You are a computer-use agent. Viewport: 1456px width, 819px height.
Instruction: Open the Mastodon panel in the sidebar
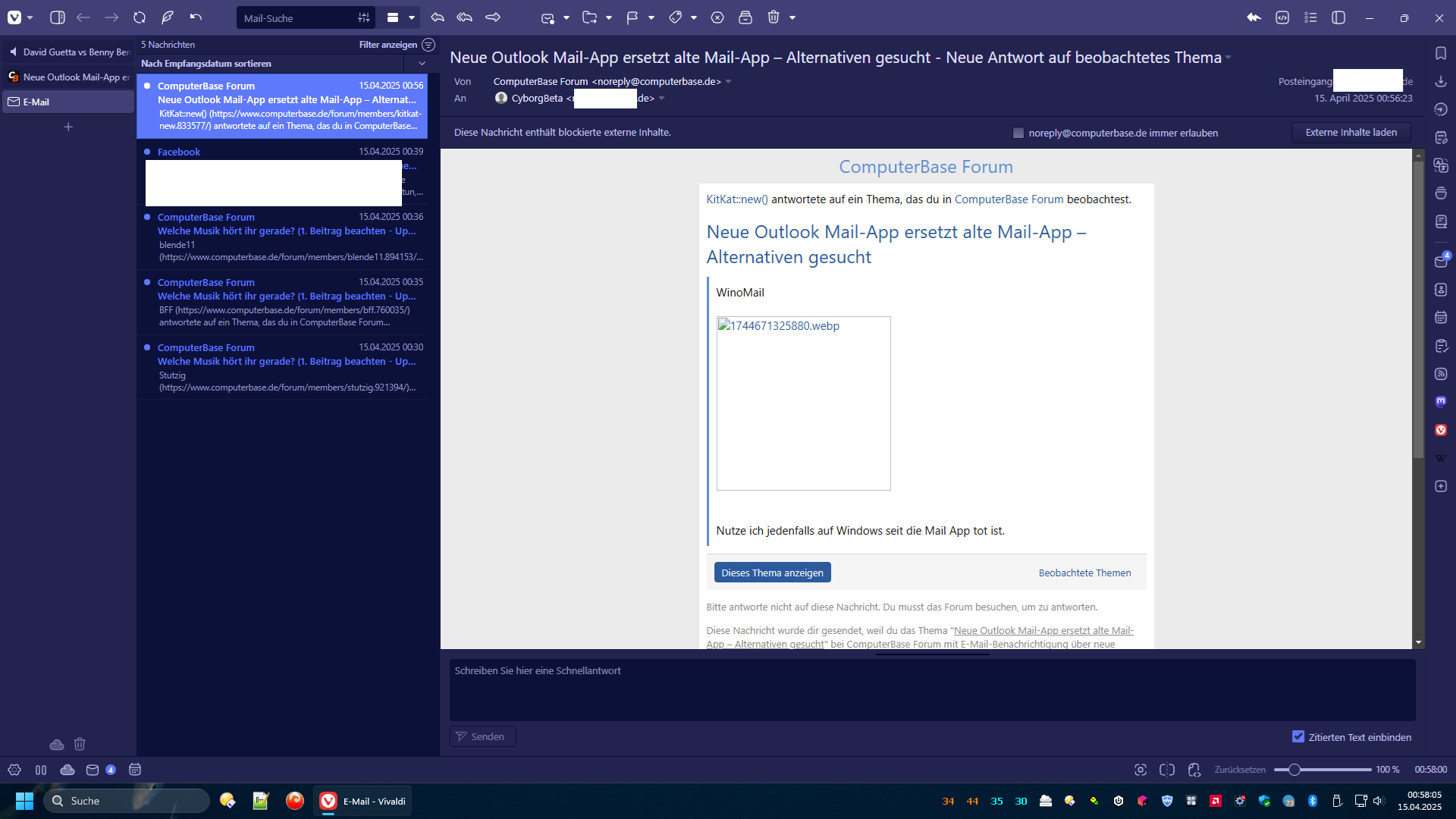1441,402
